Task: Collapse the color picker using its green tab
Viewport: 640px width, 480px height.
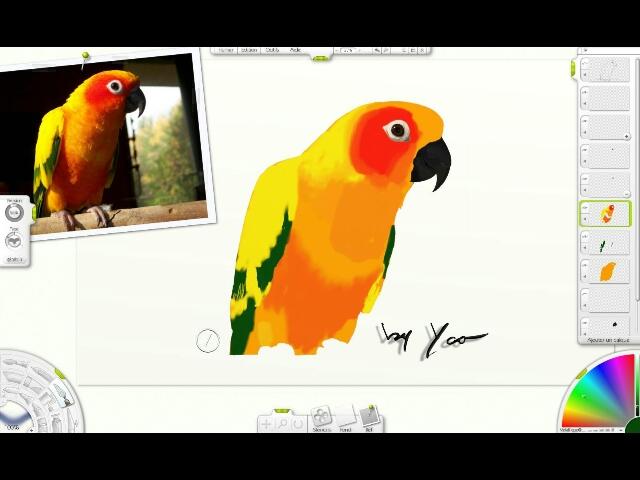Action: (x=581, y=373)
